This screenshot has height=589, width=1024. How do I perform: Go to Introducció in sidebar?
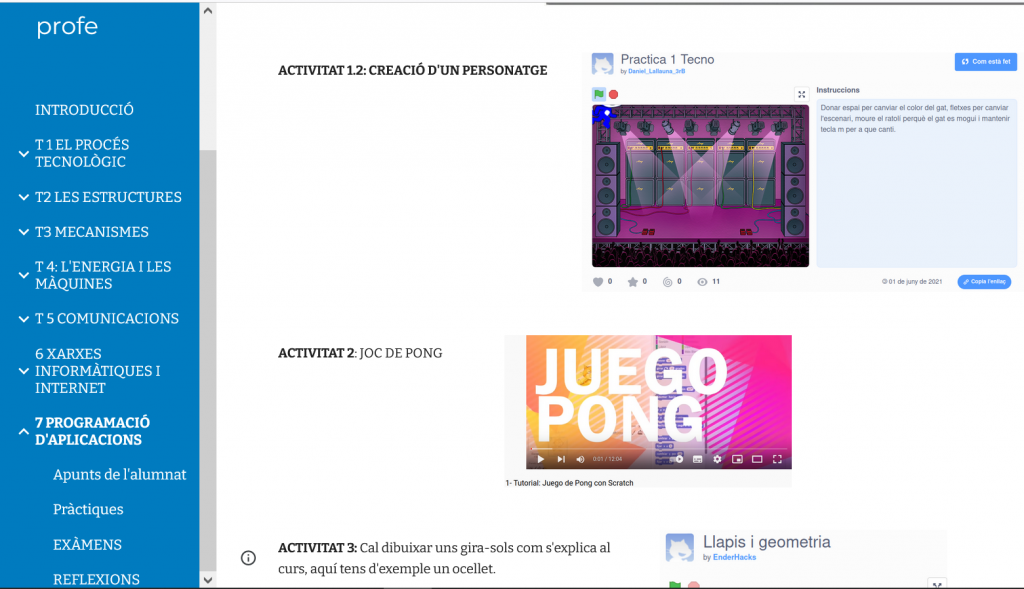tap(84, 110)
